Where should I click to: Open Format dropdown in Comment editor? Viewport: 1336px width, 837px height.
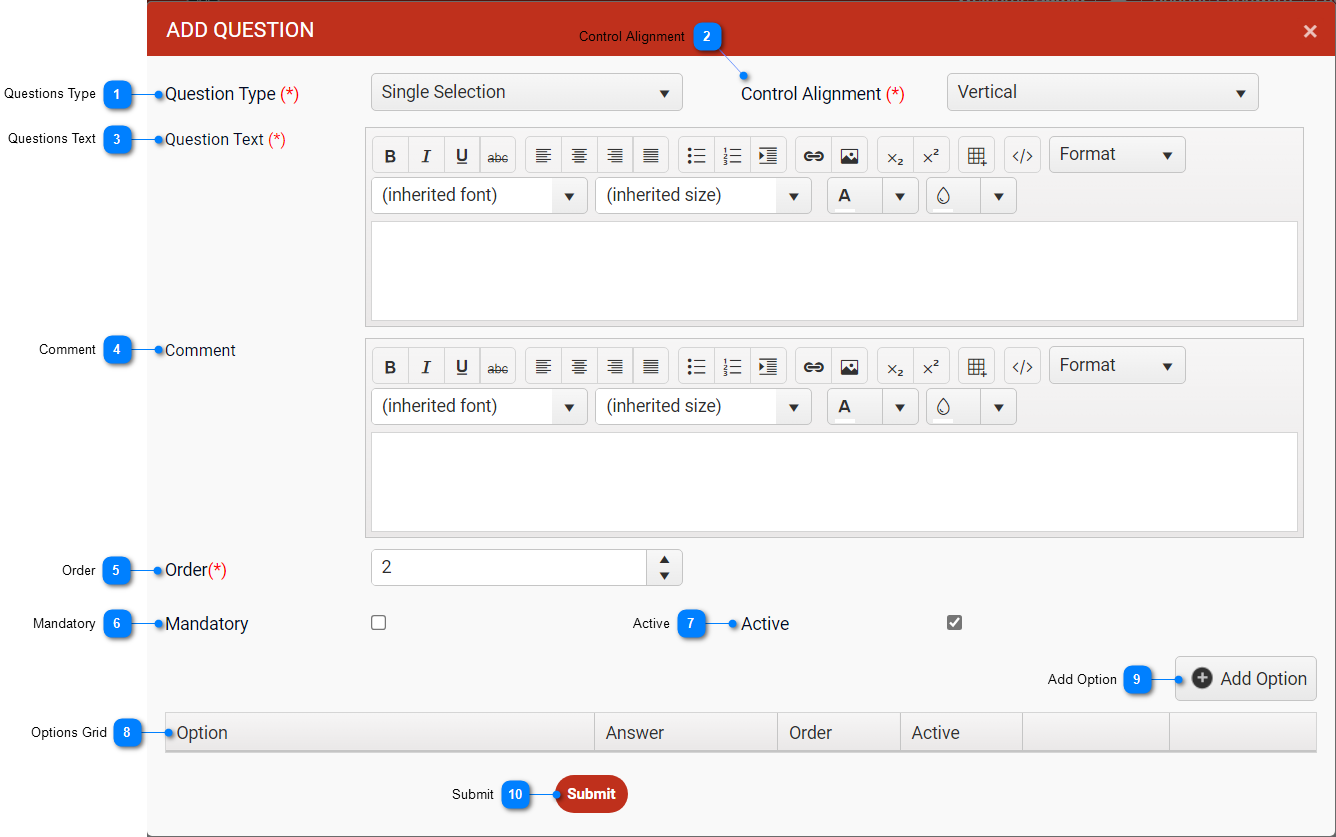(1117, 366)
